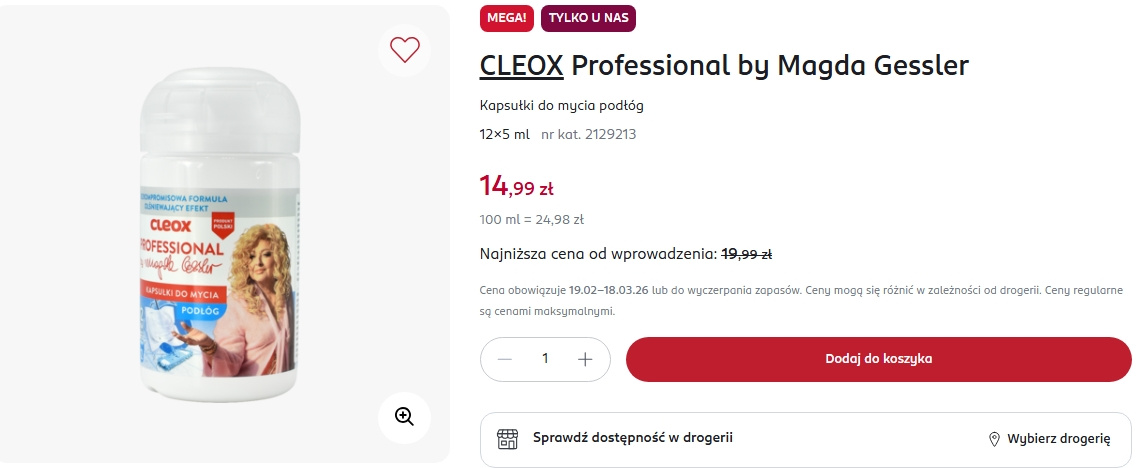1139x468 pixels.
Task: Click the location pin icon
Action: coord(994,439)
